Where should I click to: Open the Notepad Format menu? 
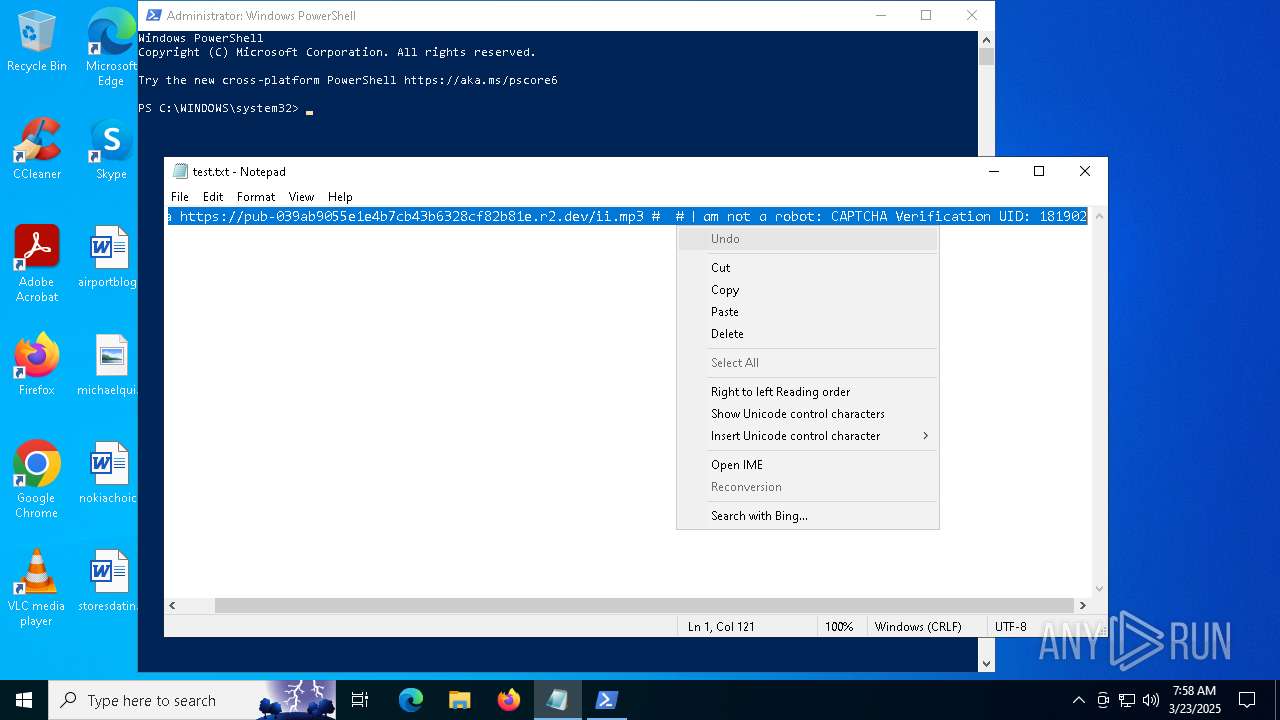point(256,197)
